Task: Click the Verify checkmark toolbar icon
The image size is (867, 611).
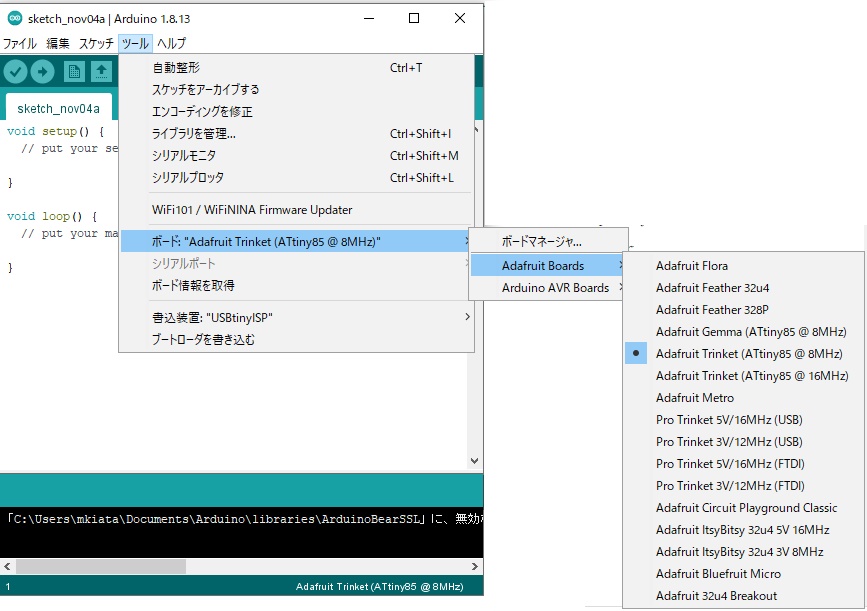Action: tap(15, 71)
